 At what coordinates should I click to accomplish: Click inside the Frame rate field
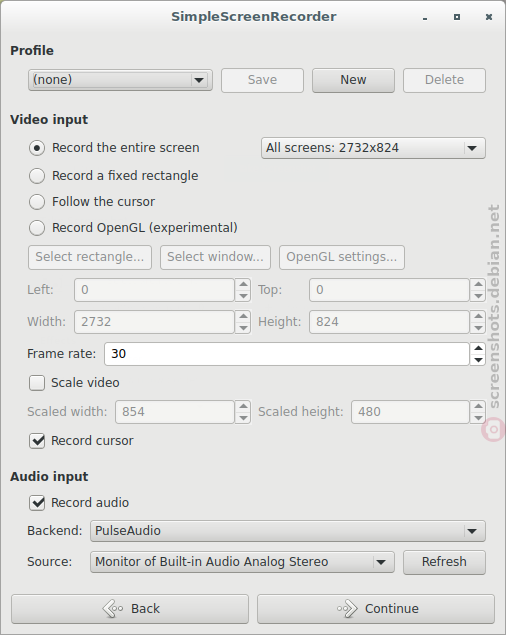(x=287, y=354)
